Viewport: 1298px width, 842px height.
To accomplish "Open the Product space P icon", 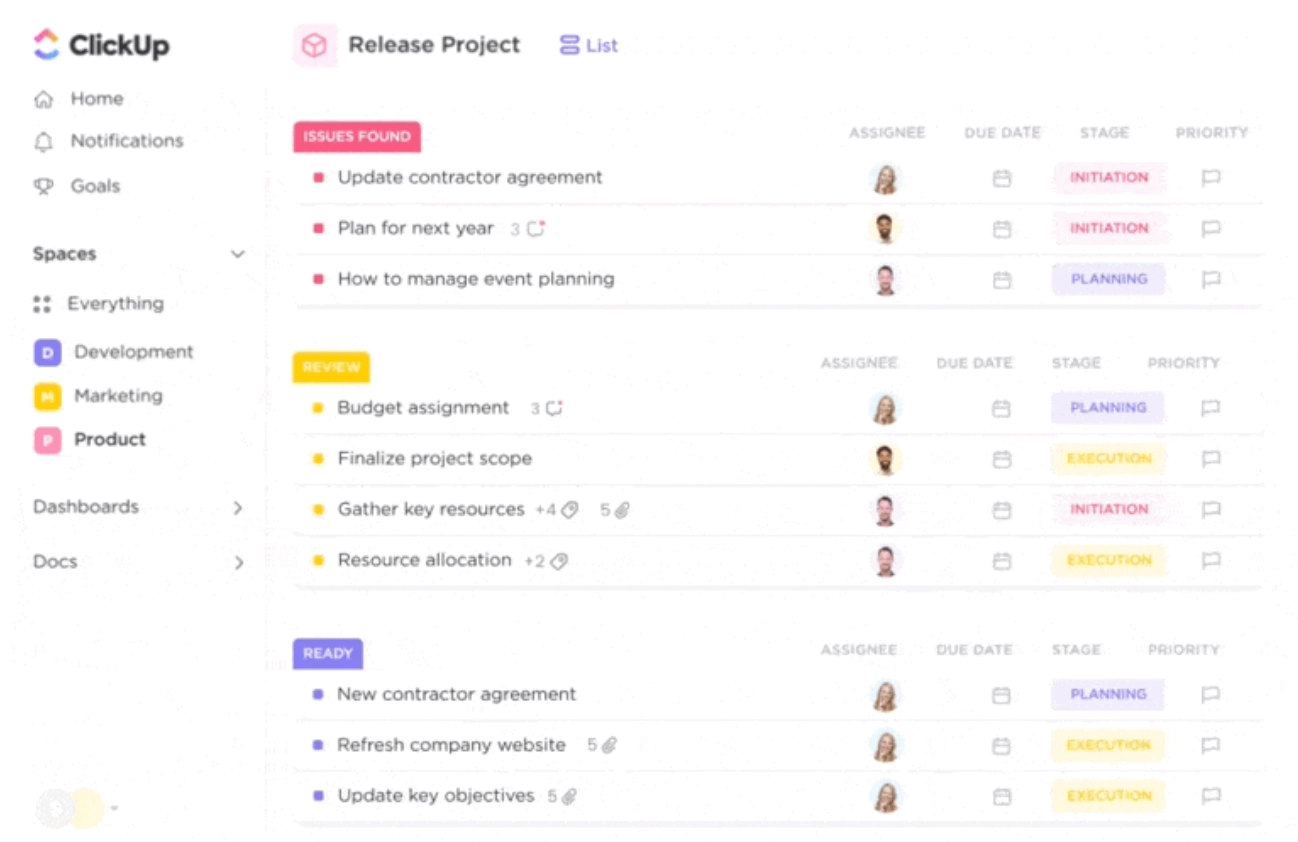I will [x=47, y=440].
